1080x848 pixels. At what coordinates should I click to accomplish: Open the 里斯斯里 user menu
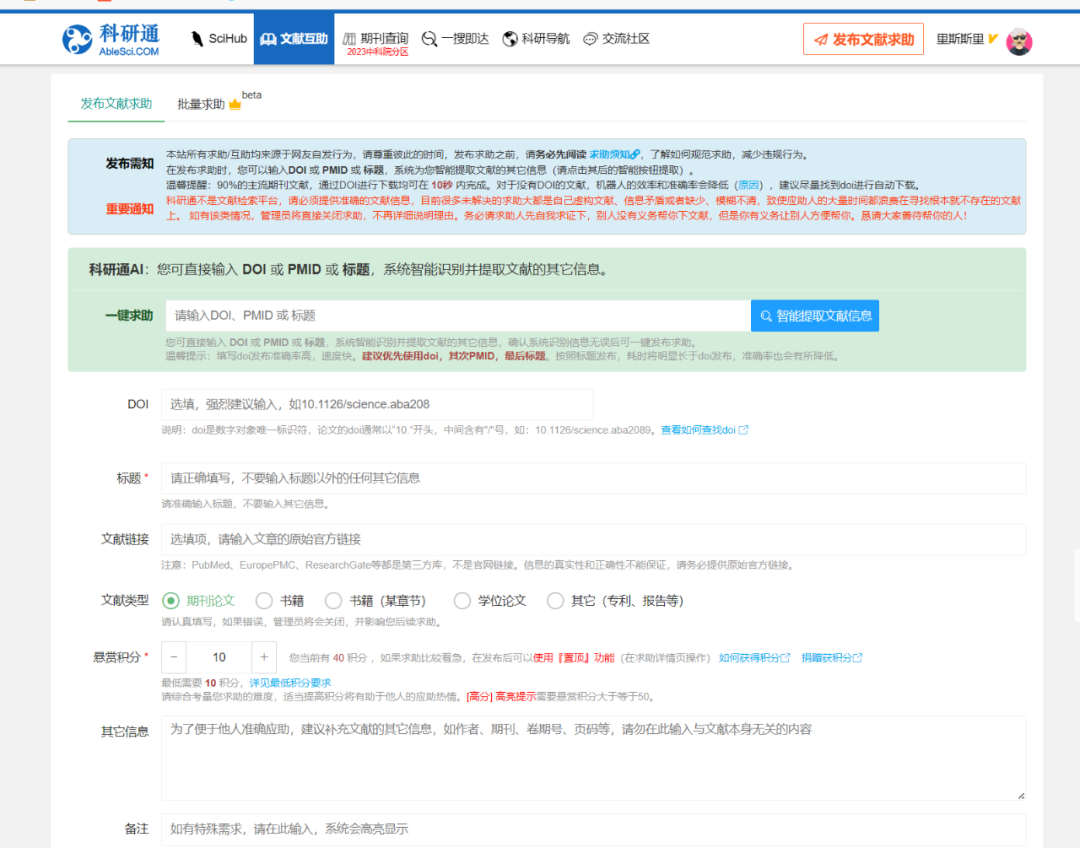960,40
